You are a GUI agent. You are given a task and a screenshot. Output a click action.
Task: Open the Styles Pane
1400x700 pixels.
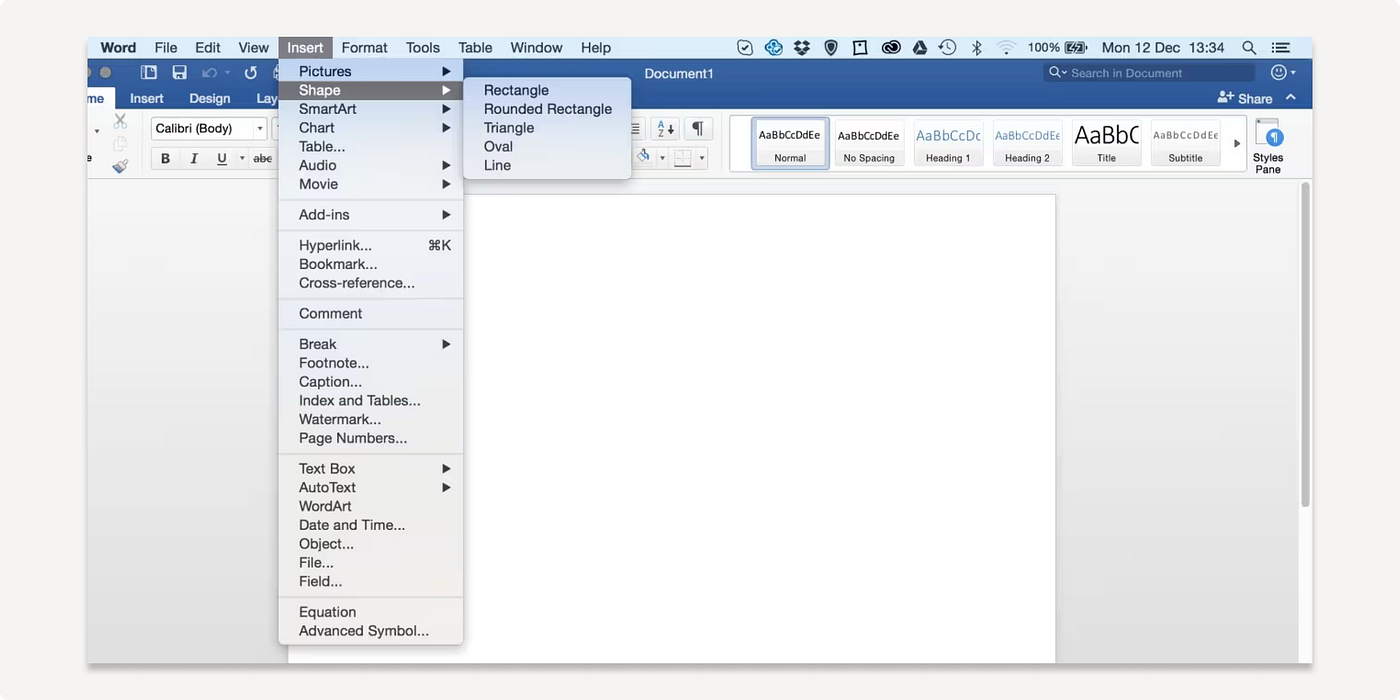(x=1268, y=146)
